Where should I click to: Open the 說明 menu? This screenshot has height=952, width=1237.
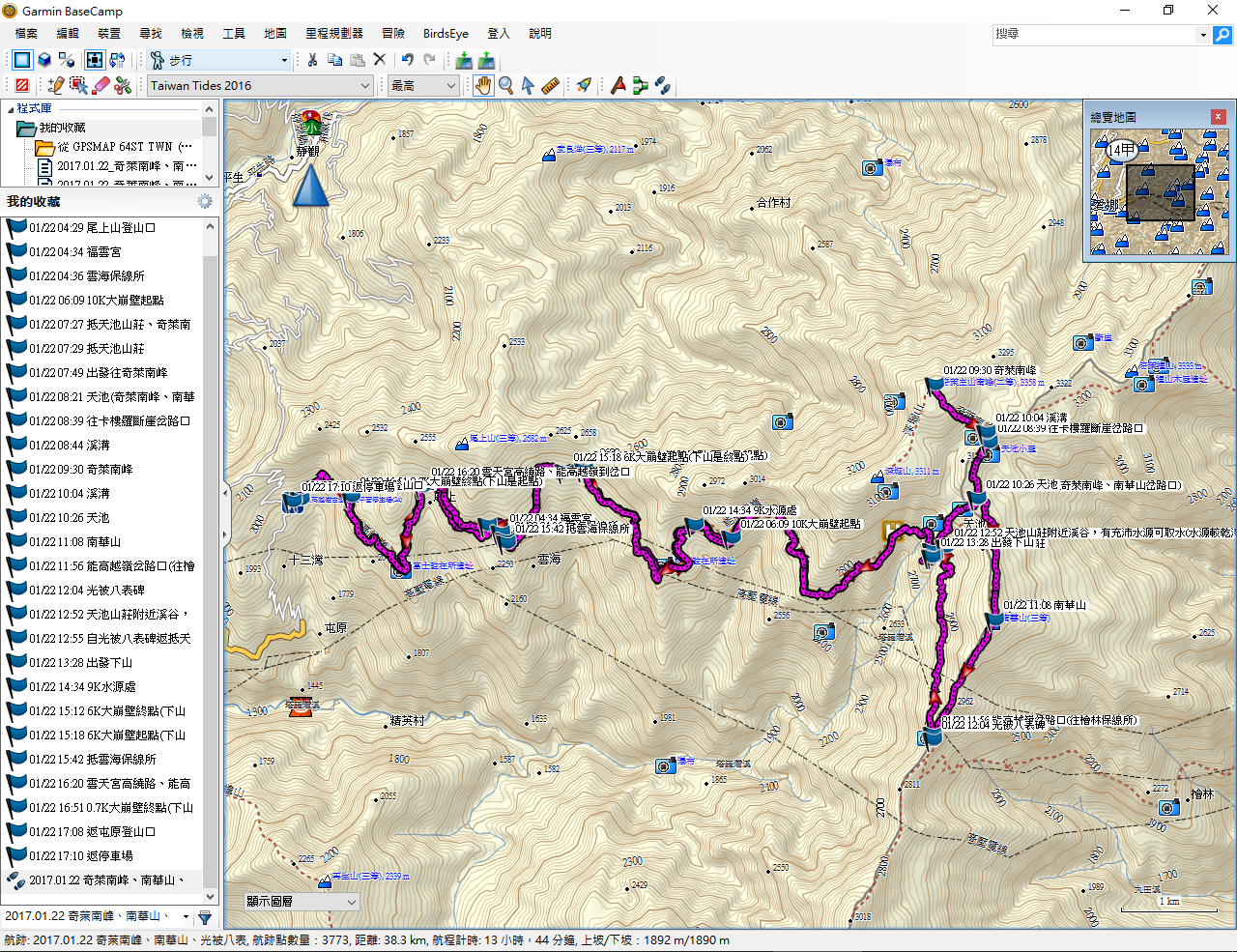tap(540, 33)
